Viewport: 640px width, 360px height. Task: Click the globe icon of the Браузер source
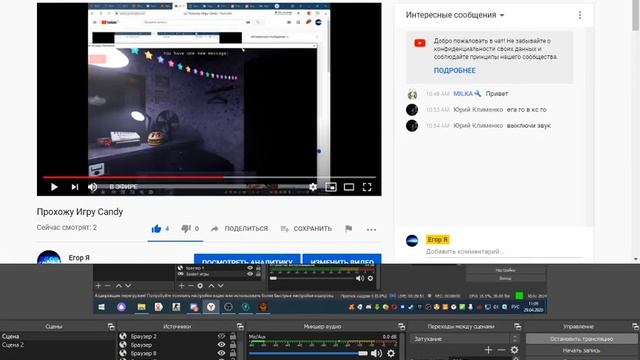[123, 345]
